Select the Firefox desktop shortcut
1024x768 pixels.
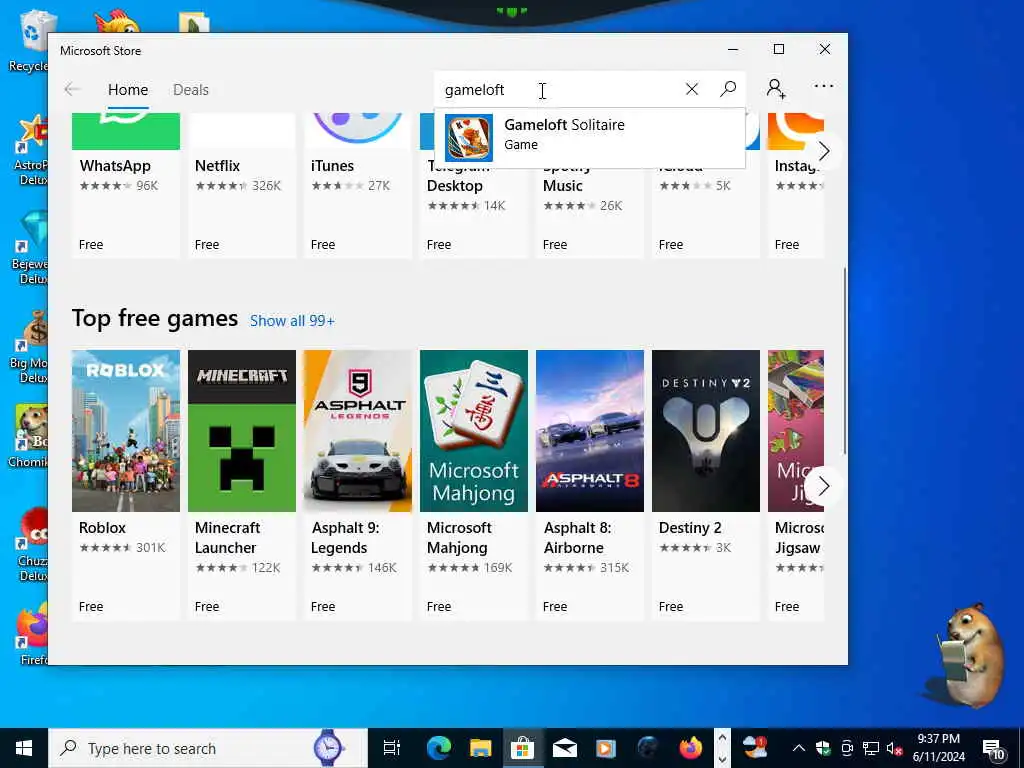coord(33,635)
